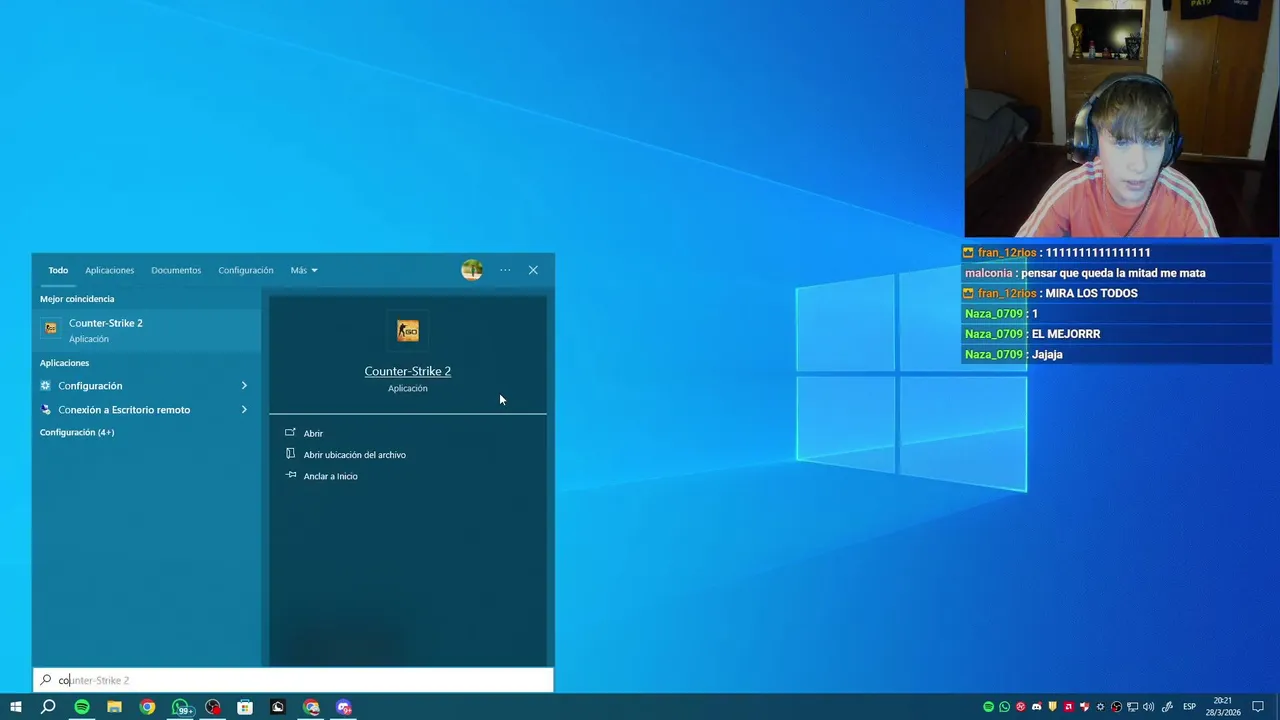Click the ESP input language indicator
The height and width of the screenshot is (720, 1280).
coord(1190,707)
